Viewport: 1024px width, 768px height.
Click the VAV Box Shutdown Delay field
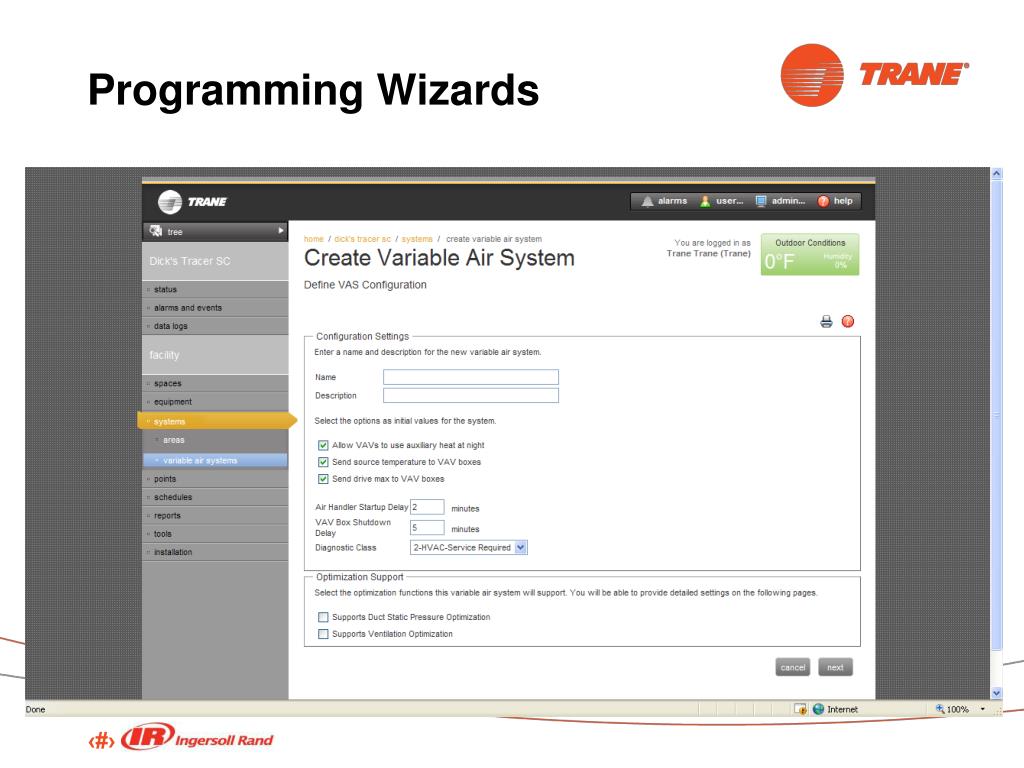pos(427,528)
